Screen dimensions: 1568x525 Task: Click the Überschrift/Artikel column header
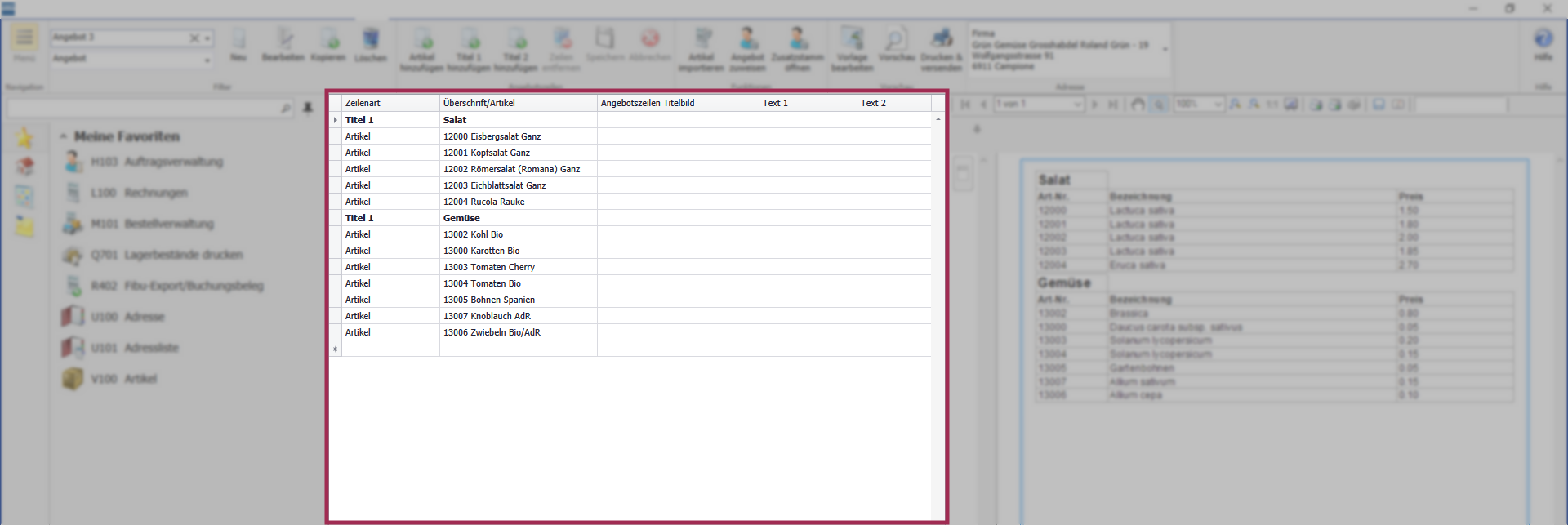click(x=519, y=103)
